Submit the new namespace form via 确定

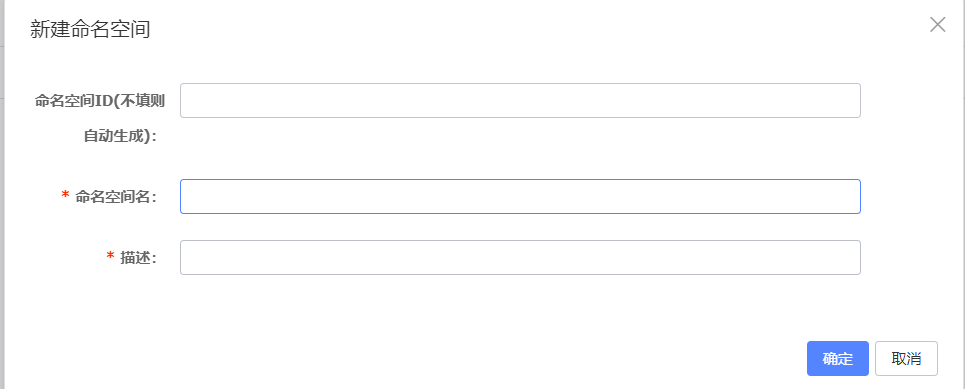click(838, 358)
